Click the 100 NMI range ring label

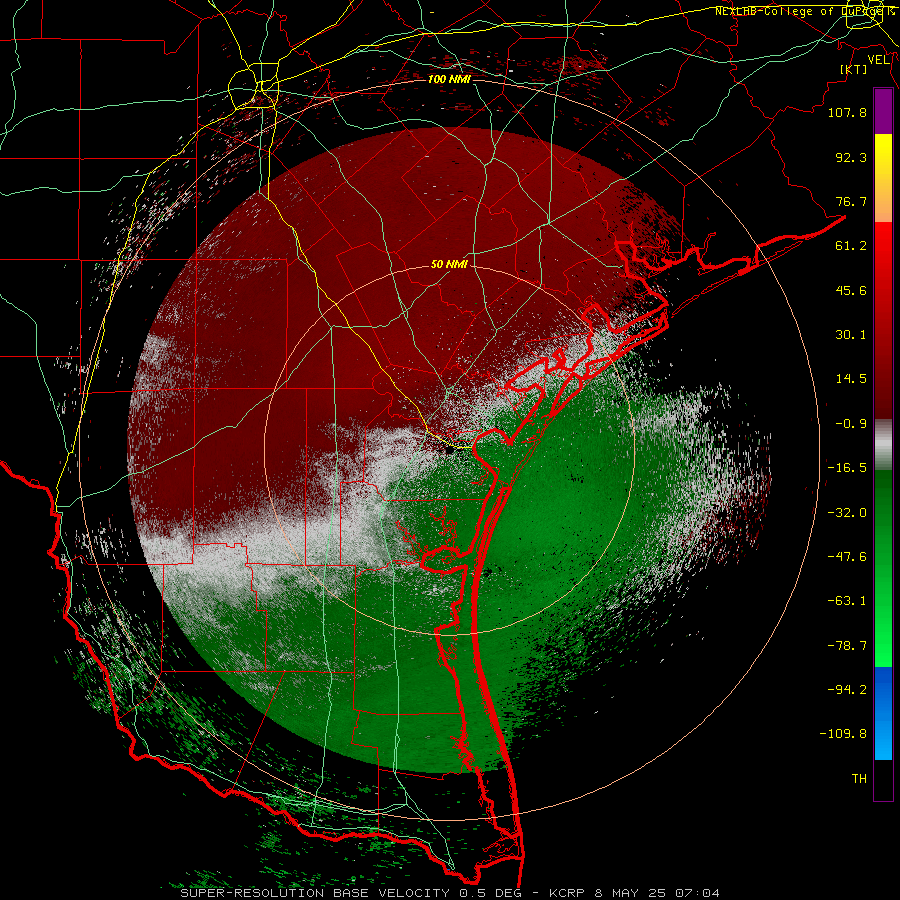[449, 79]
